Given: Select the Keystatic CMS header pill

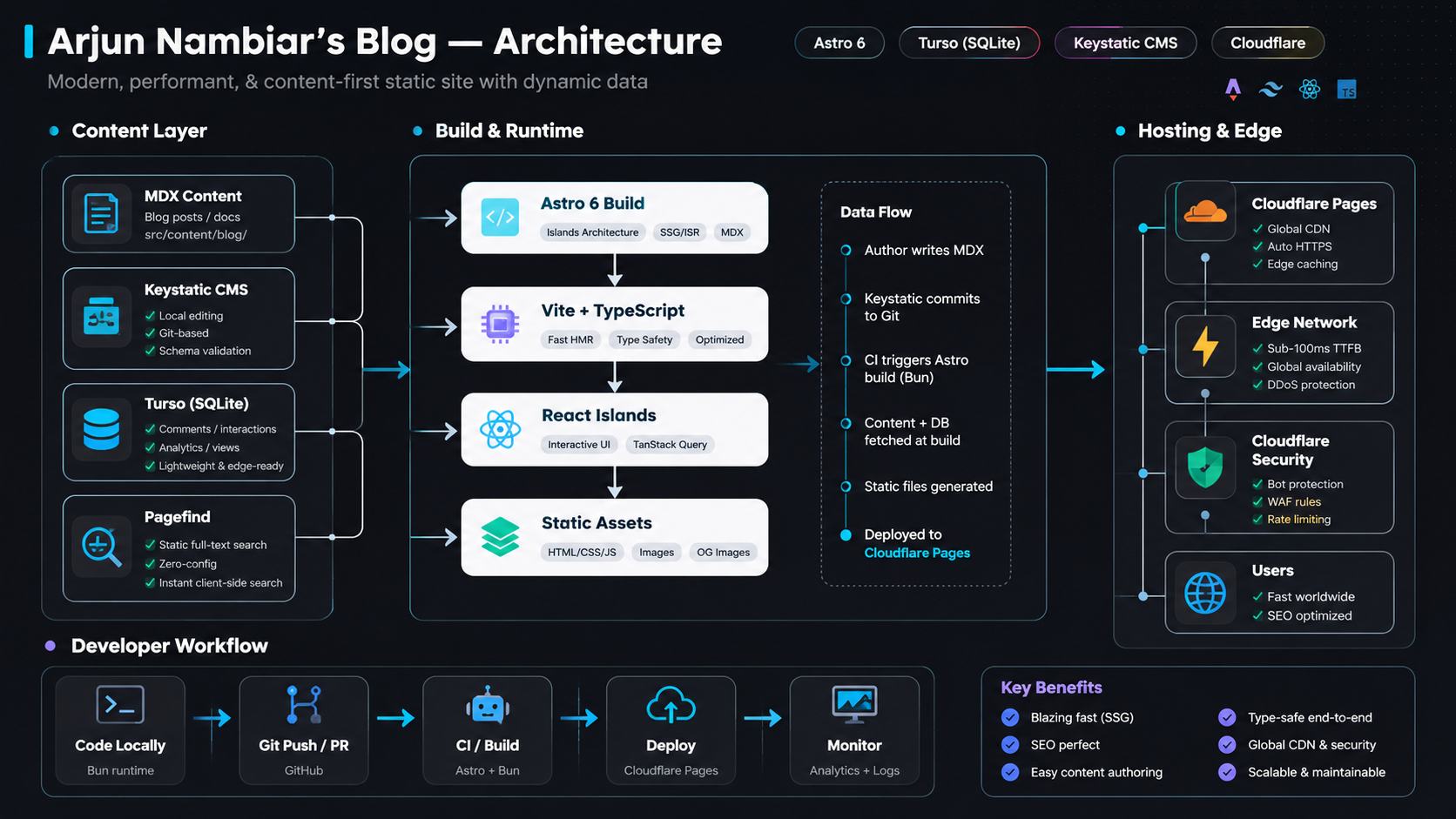Looking at the screenshot, I should click(x=1125, y=43).
